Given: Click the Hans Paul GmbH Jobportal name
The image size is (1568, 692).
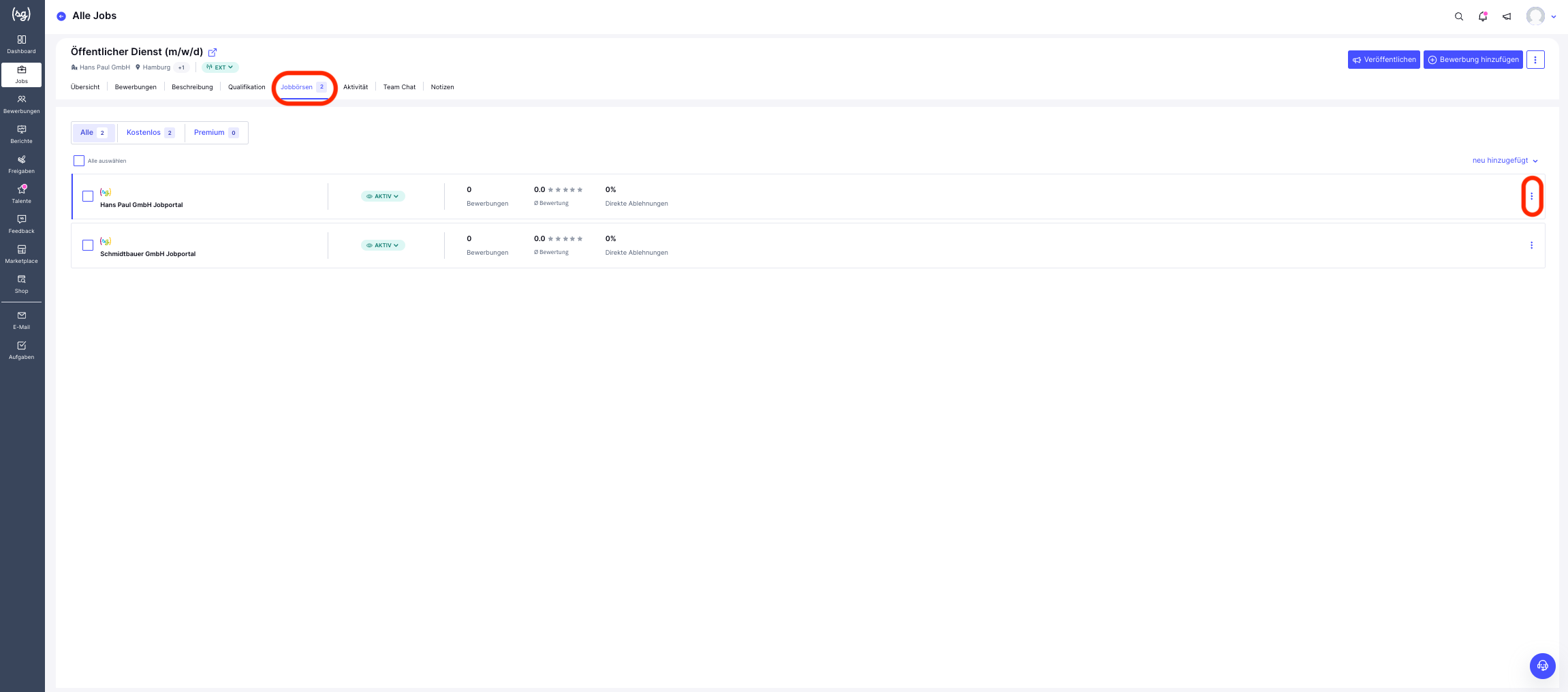Looking at the screenshot, I should 142,205.
